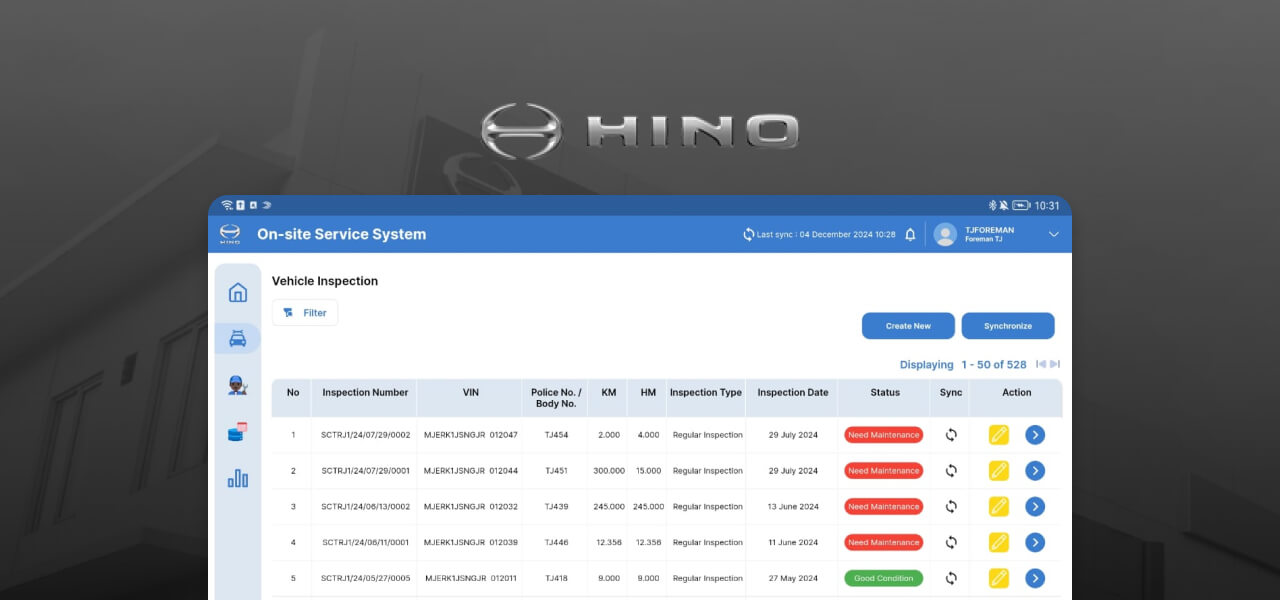Open the Home icon in sidebar
The width and height of the screenshot is (1280, 600).
(238, 293)
